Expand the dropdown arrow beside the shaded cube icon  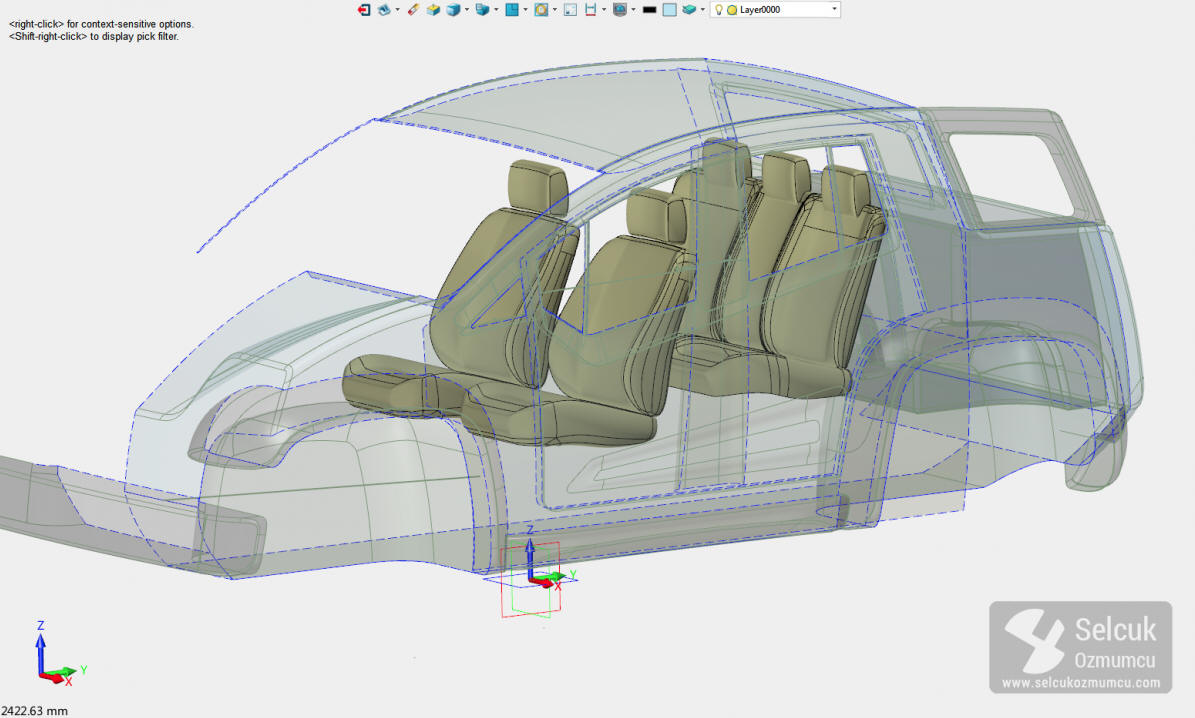point(467,9)
